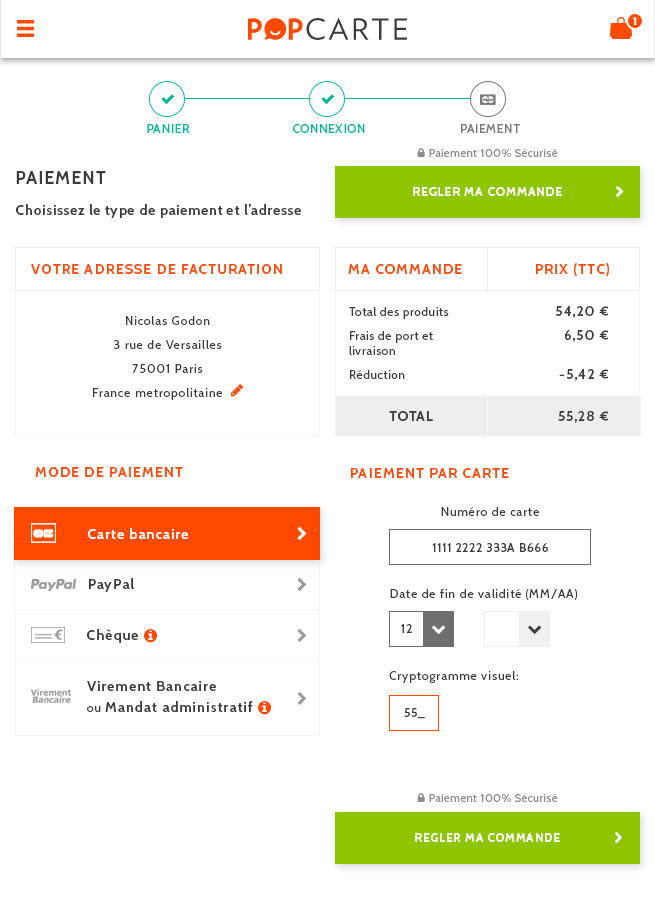Edit billing address with pencil icon
This screenshot has width=655, height=900.
(x=237, y=391)
